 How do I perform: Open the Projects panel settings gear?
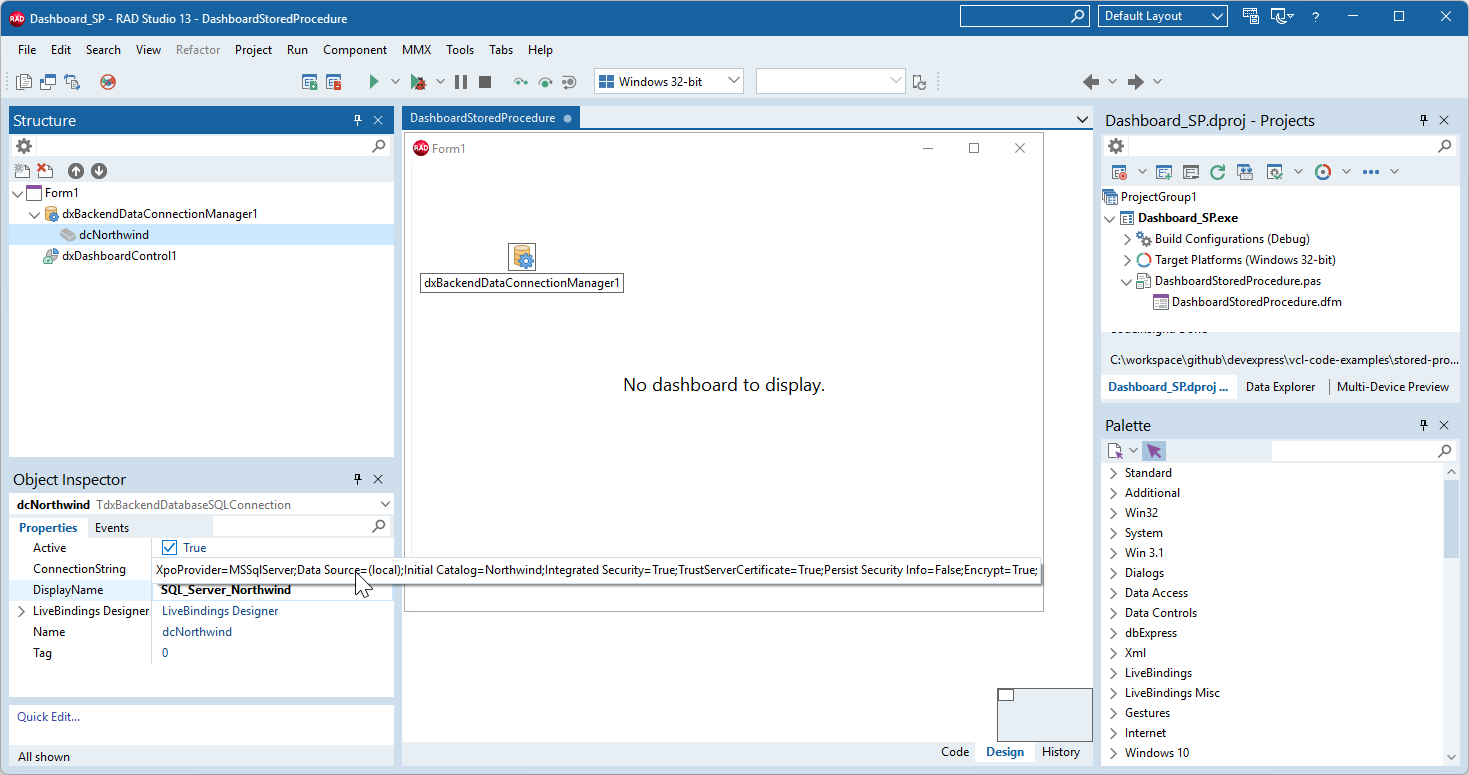[x=1116, y=146]
